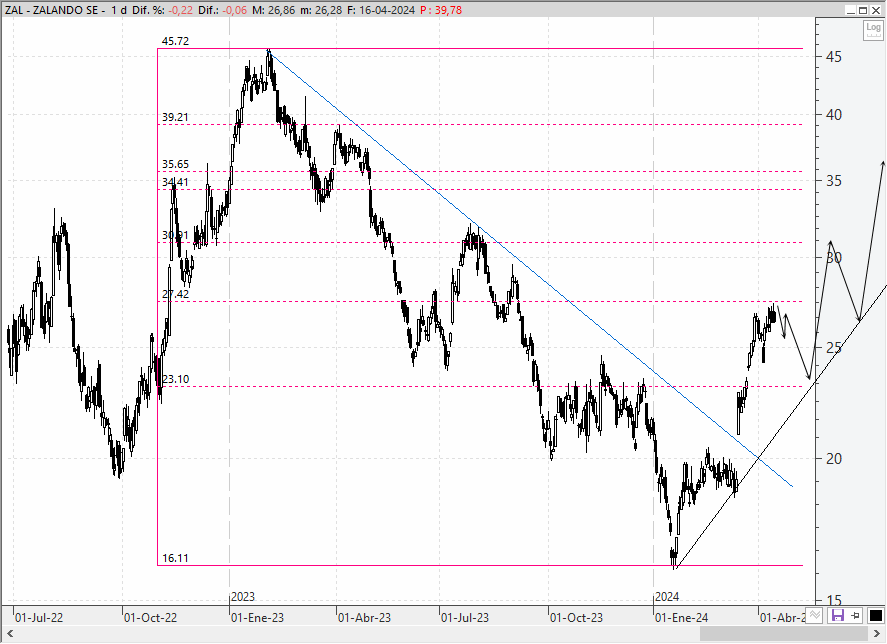Click the 15 price axis label
Viewport: 887px width, 644px height.
pyautogui.click(x=834, y=600)
